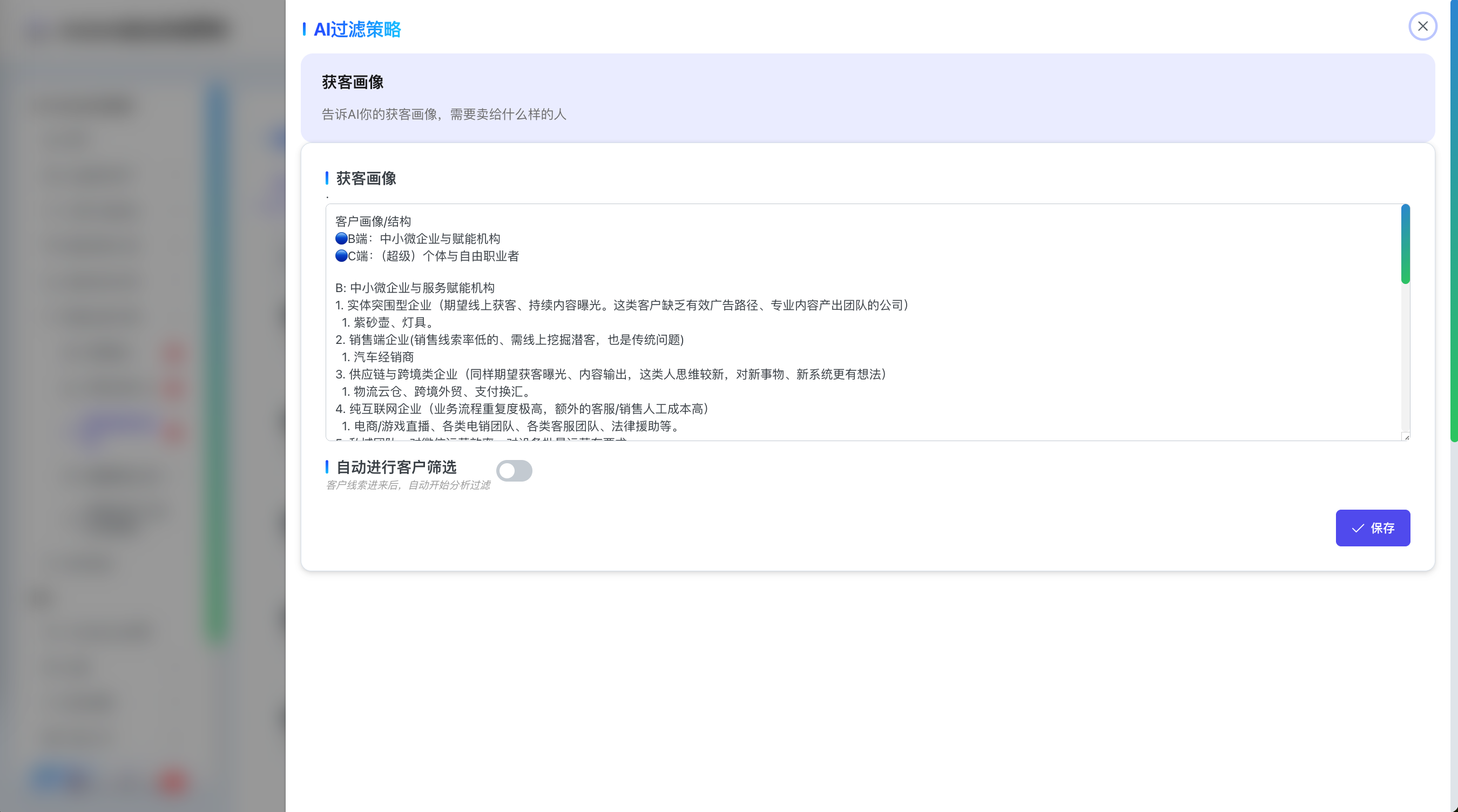Click the blue circle before B端 line

[341, 238]
